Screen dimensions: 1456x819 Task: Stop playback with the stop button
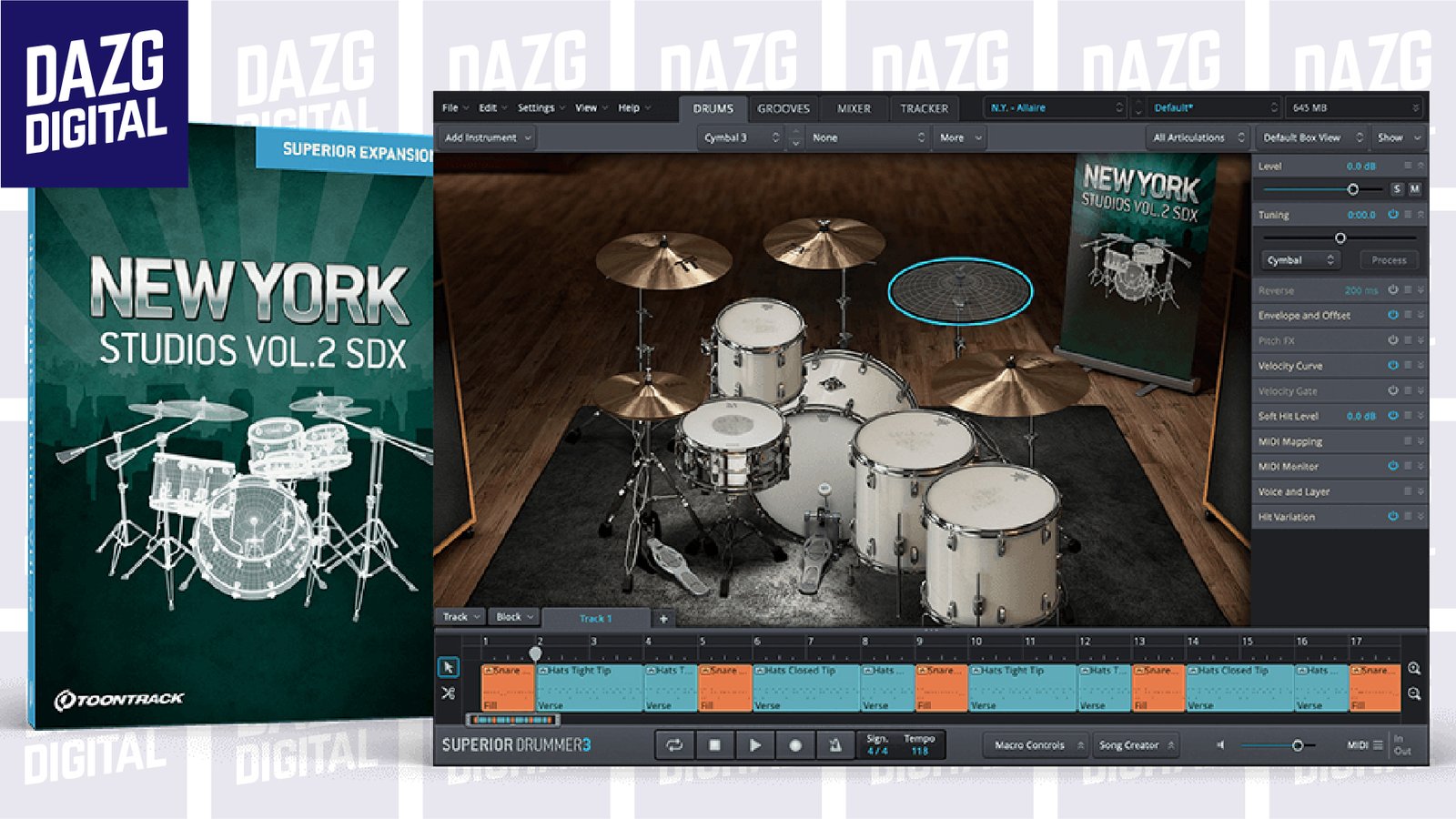[x=714, y=745]
